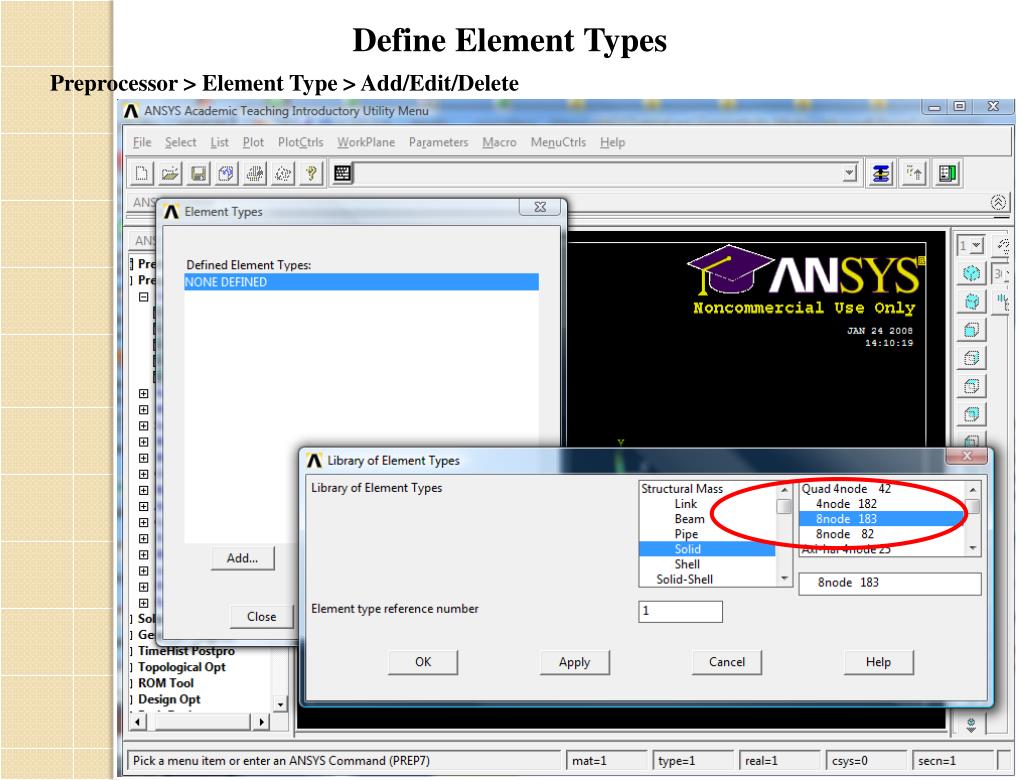Open Topological Opt in main menu tree
The image size is (1023, 780).
pos(181,667)
